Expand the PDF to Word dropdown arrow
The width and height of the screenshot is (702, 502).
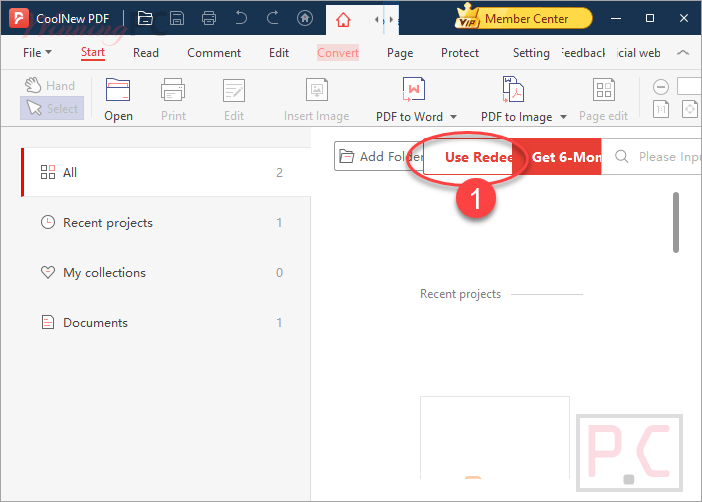coord(454,117)
